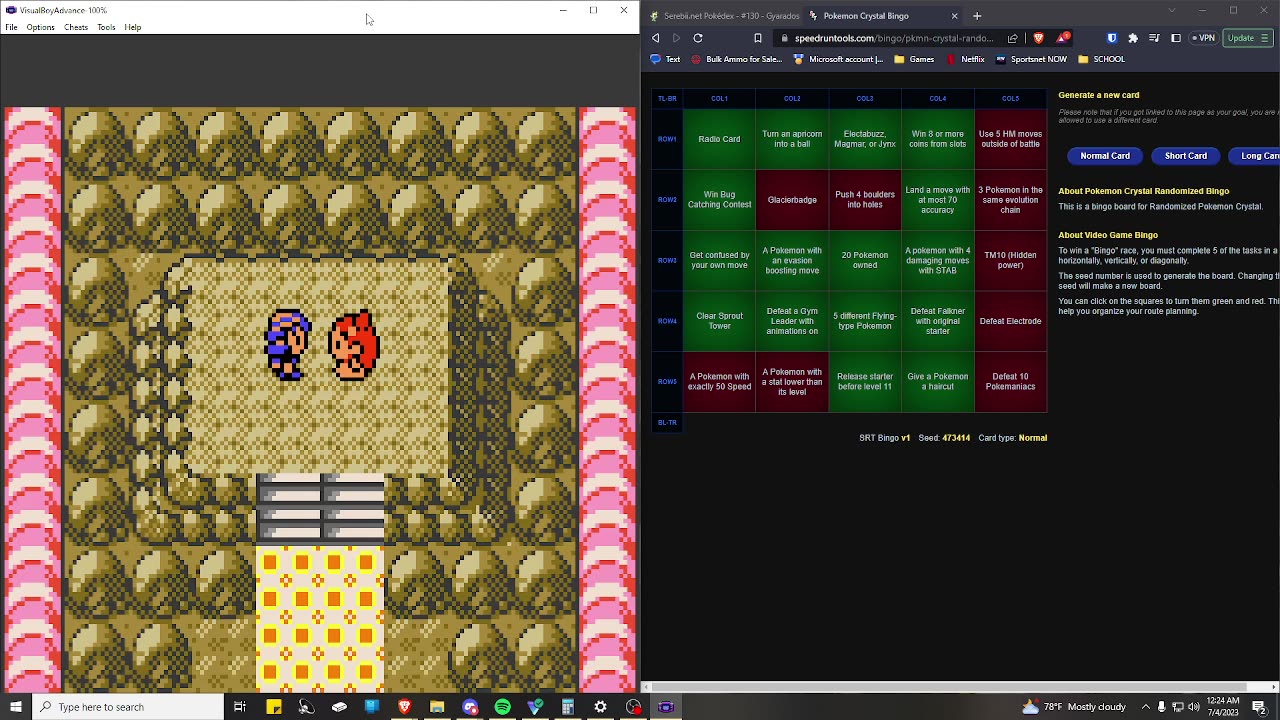This screenshot has height=720, width=1280.
Task: Open the Text bookmark
Action: (x=666, y=59)
